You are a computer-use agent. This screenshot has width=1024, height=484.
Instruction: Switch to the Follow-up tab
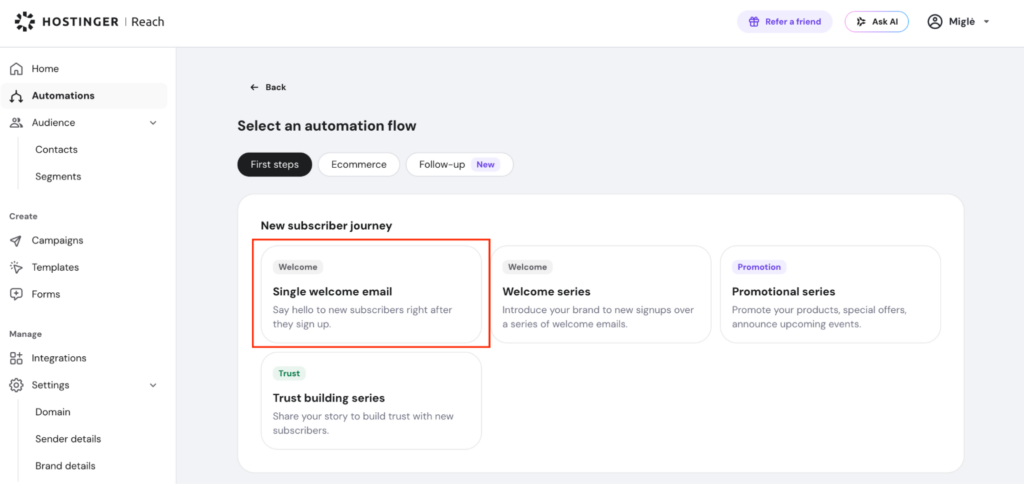[x=460, y=165]
